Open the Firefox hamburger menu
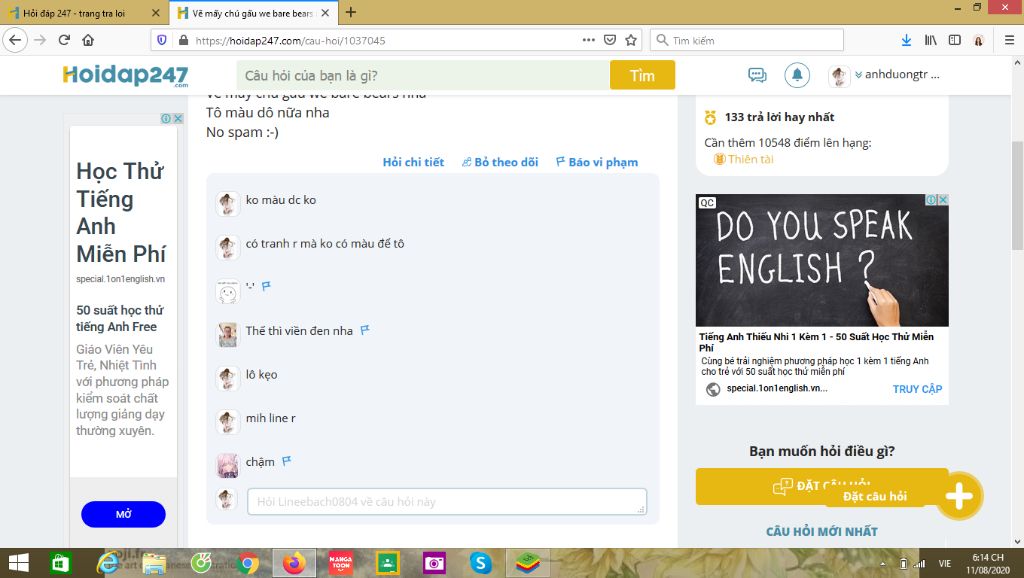 pos(1009,40)
